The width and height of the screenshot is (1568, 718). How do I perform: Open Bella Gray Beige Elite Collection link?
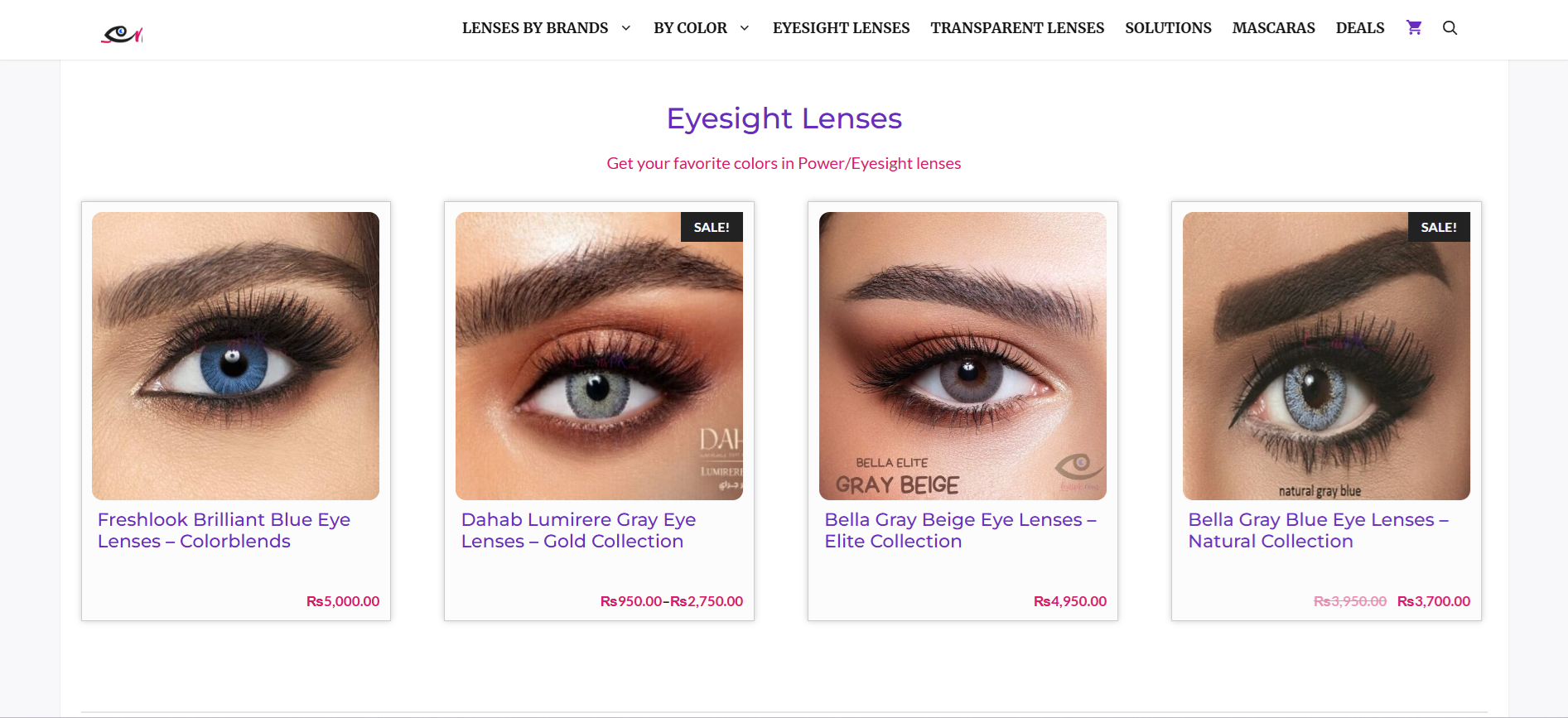(961, 530)
